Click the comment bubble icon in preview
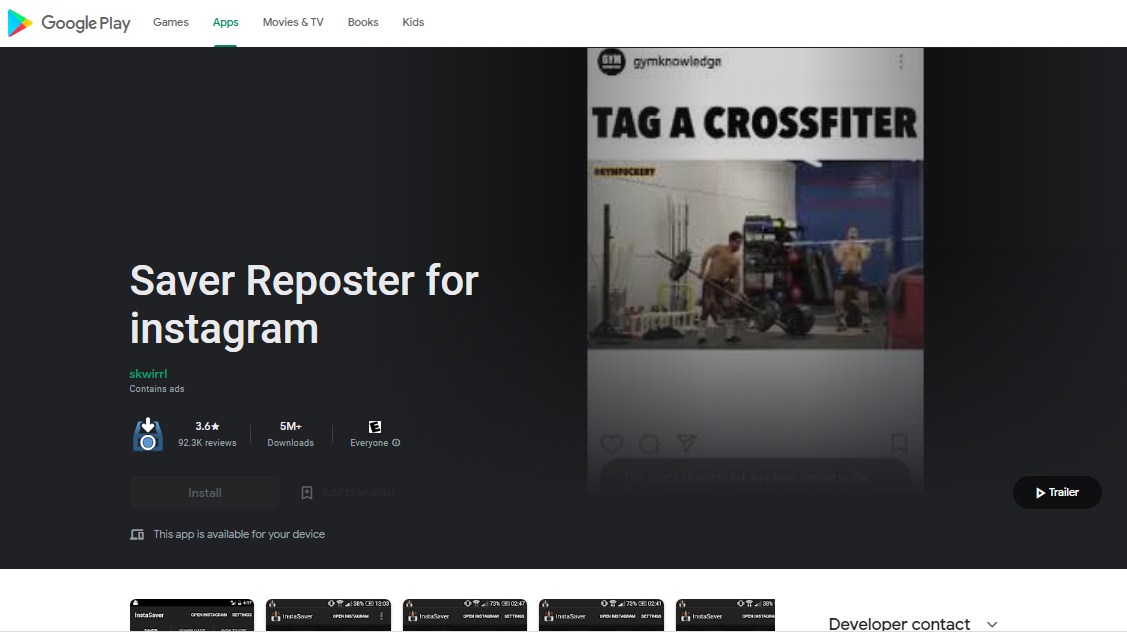This screenshot has width=1127, height=632. [649, 444]
